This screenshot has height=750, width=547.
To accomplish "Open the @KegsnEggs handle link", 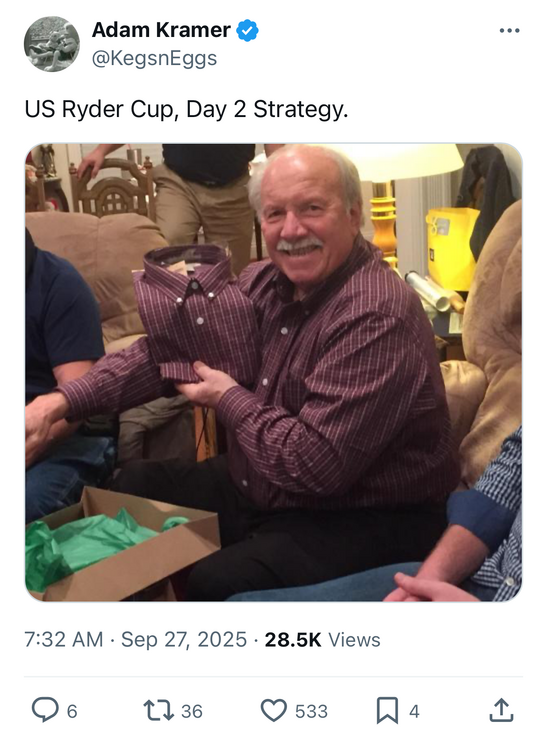I will point(154,58).
